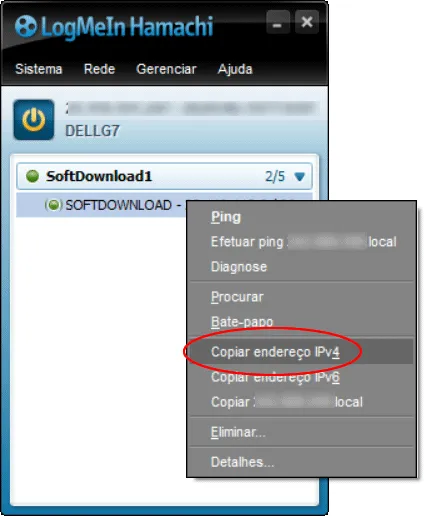Choose Efetuar ping local option
The image size is (424, 516).
[x=301, y=242]
